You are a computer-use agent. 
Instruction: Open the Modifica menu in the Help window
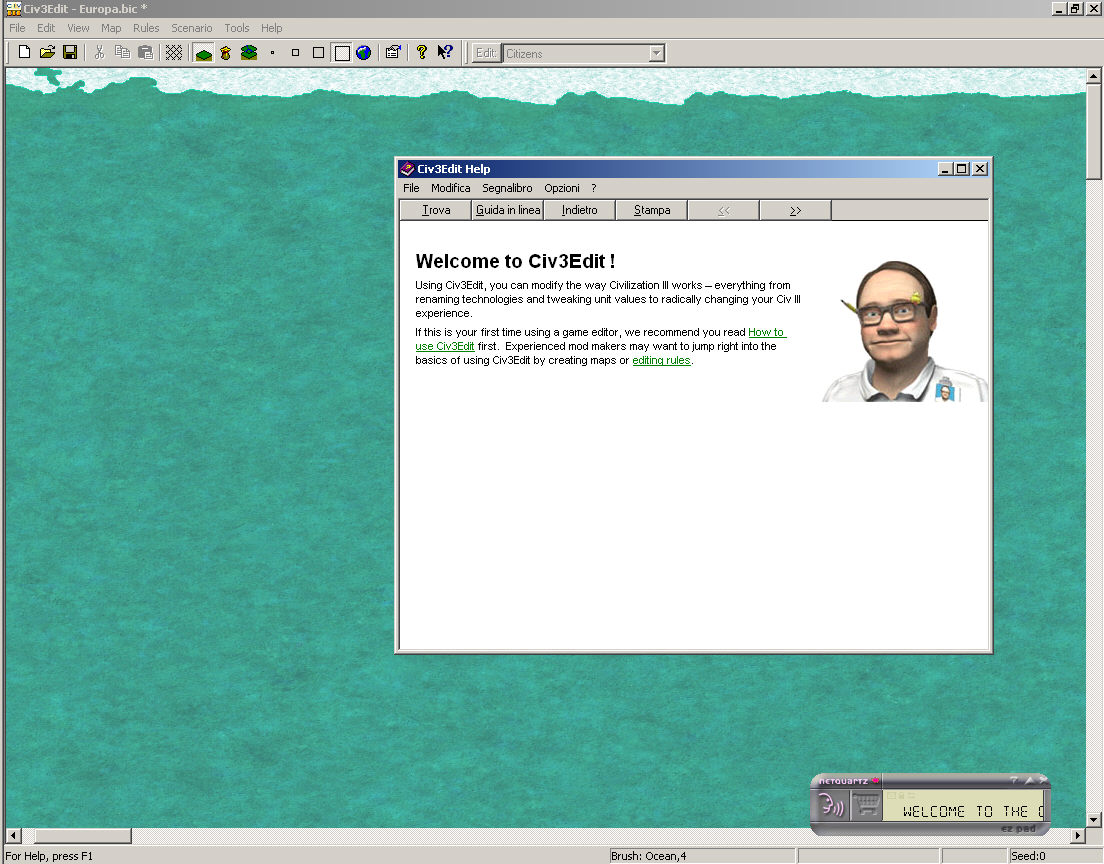[x=451, y=188]
